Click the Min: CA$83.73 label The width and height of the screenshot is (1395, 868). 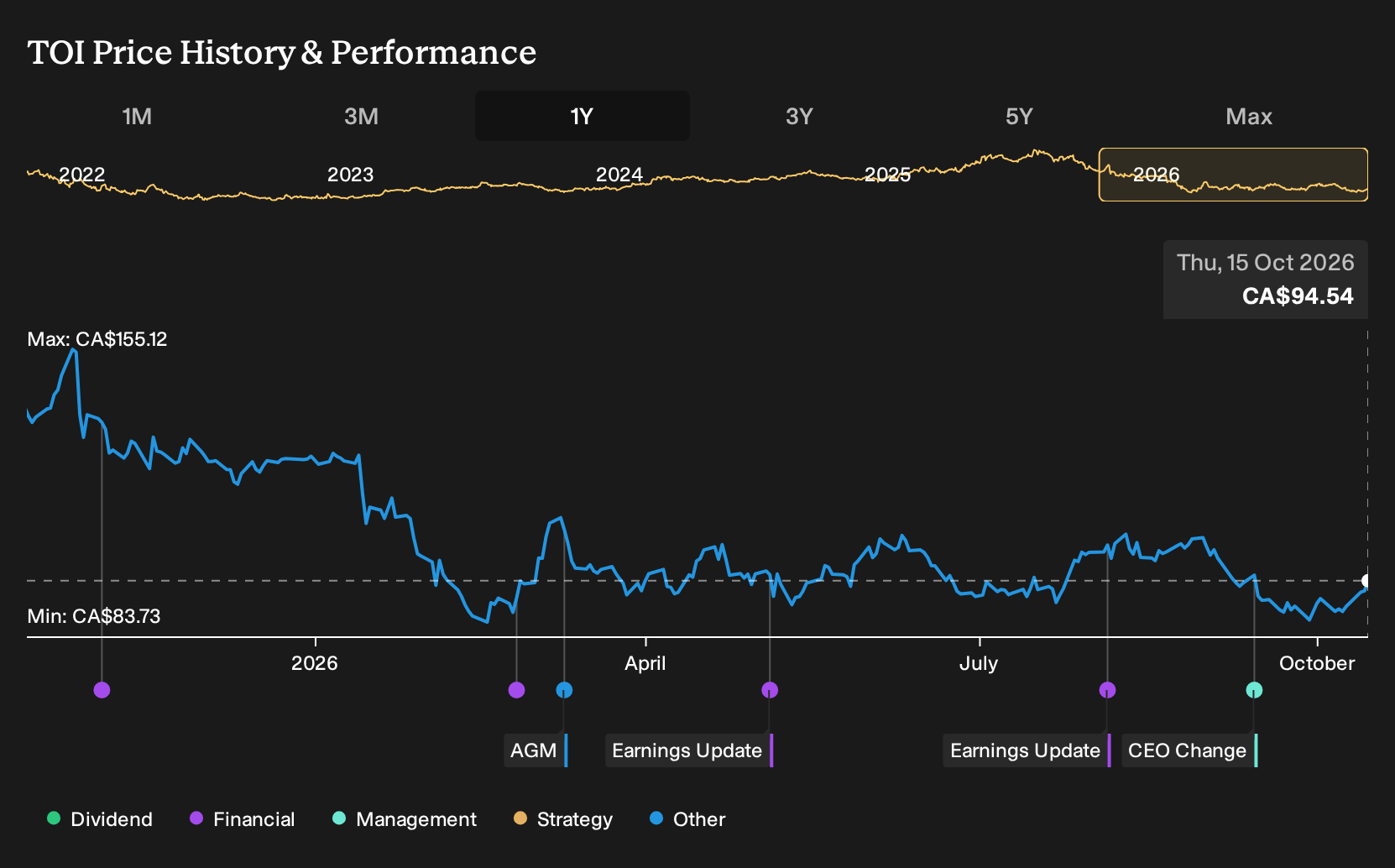pos(94,616)
